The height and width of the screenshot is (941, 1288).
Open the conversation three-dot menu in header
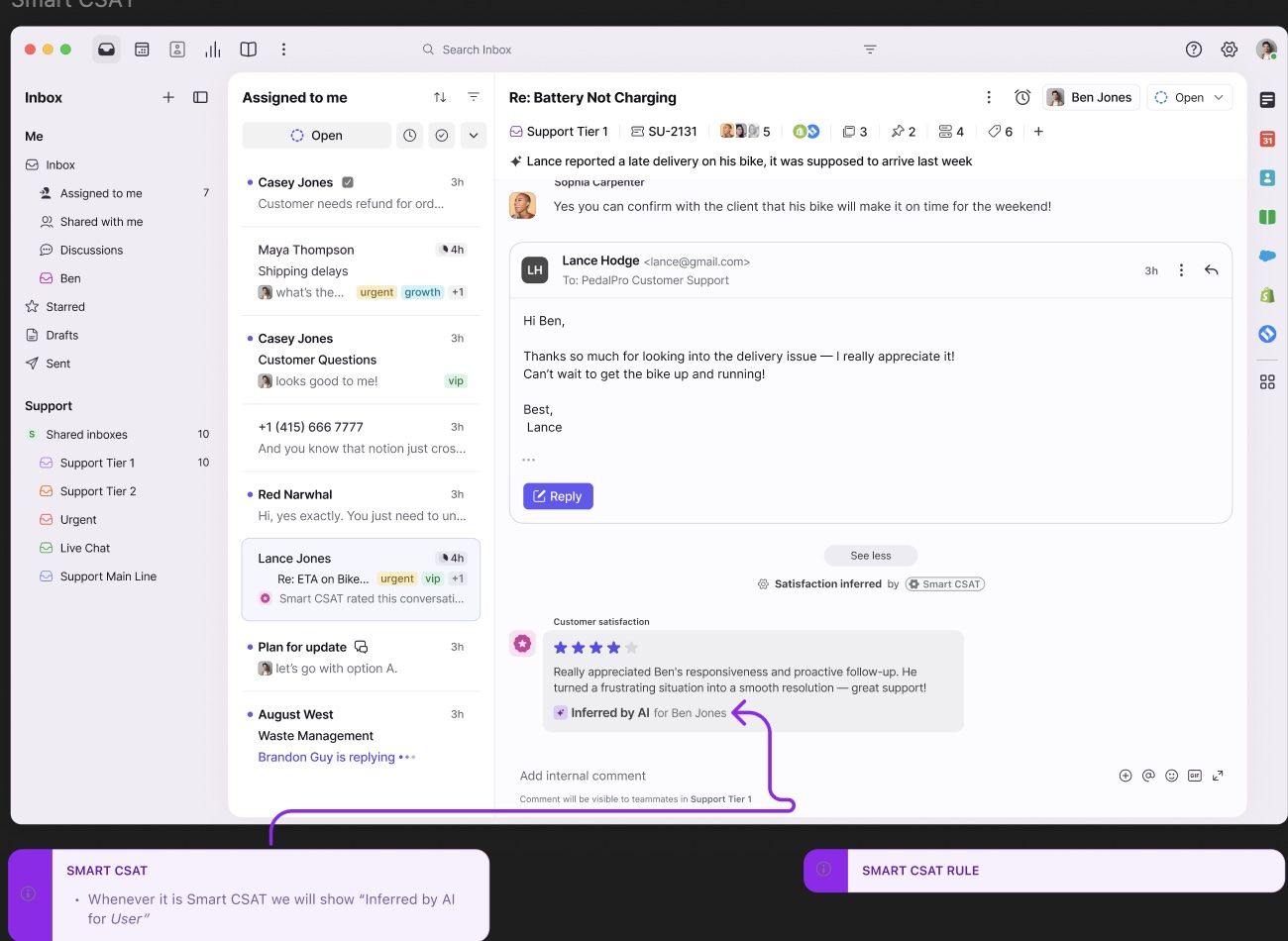(989, 97)
